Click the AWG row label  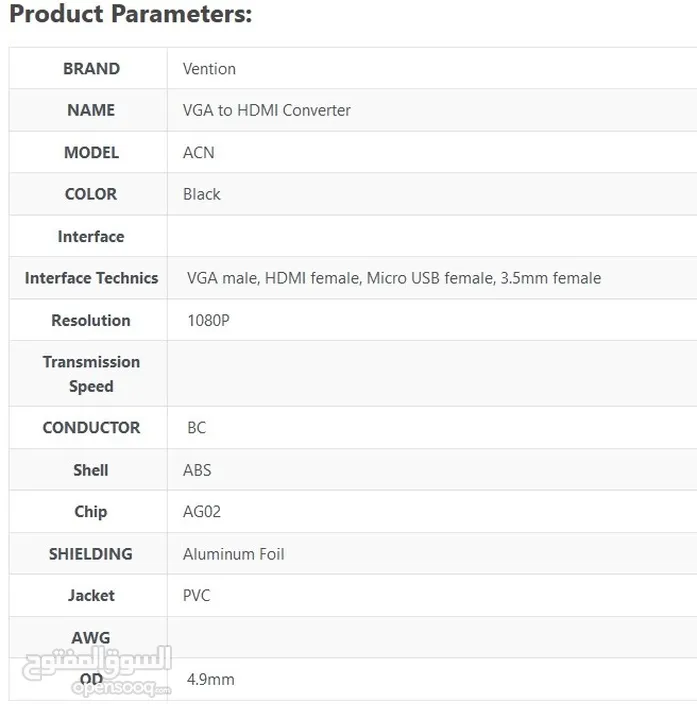point(91,637)
